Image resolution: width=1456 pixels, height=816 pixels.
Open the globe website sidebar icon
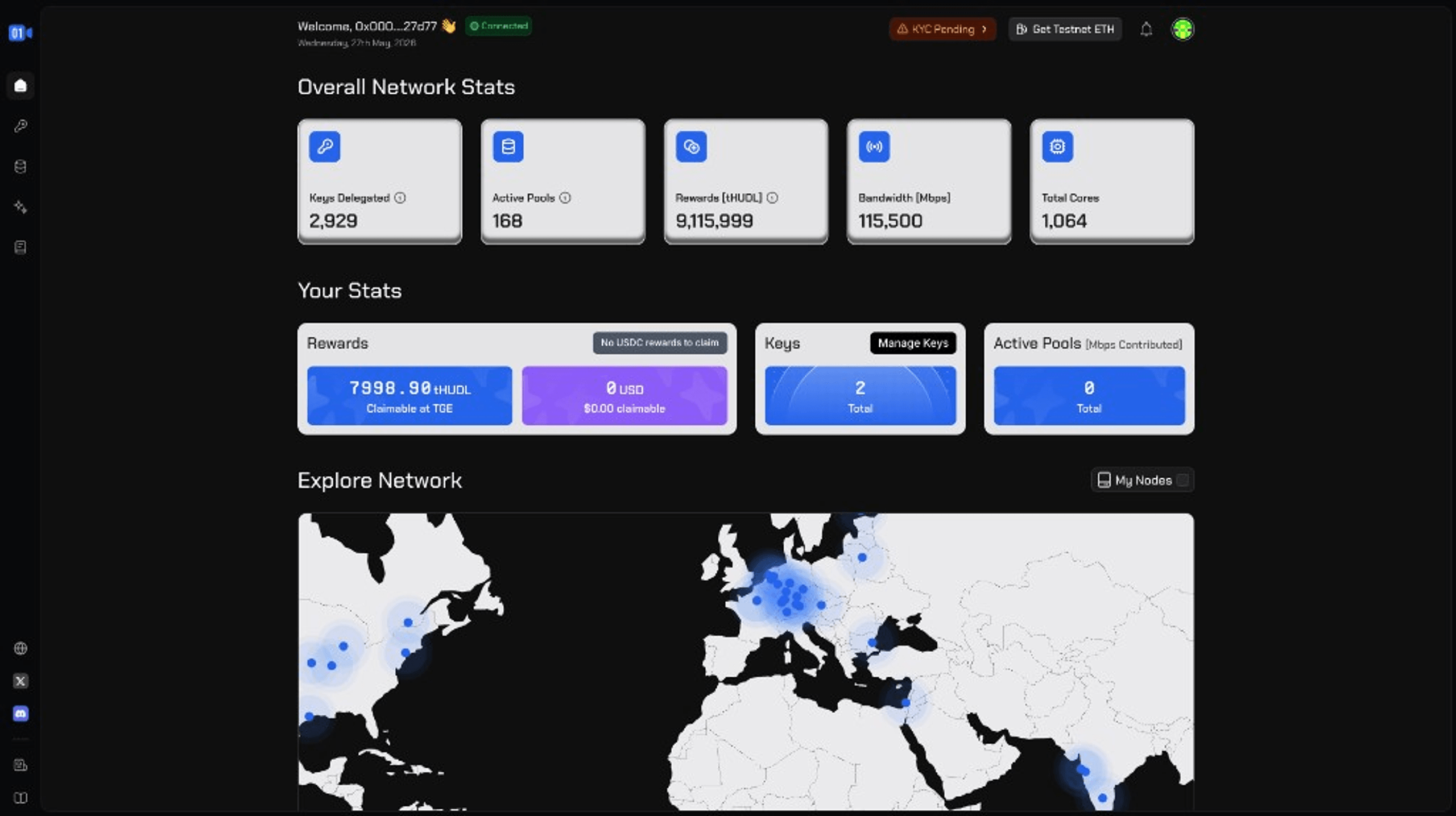click(x=20, y=648)
